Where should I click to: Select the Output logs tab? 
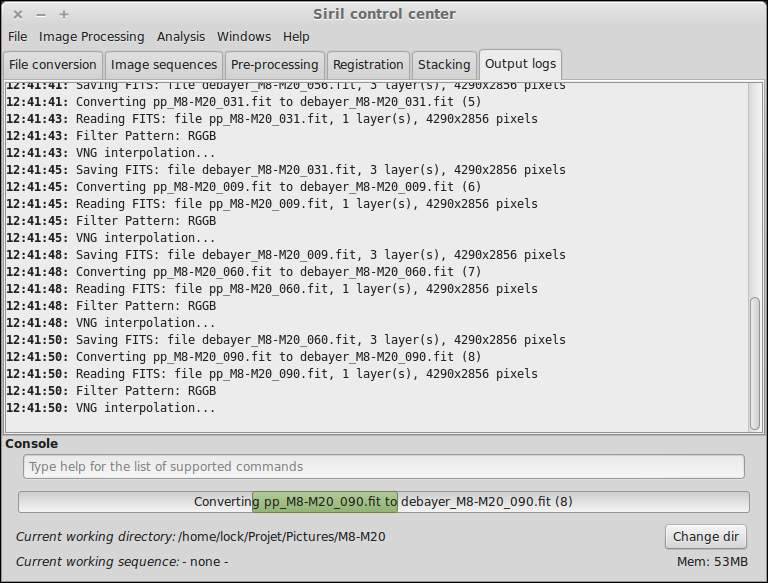point(520,64)
